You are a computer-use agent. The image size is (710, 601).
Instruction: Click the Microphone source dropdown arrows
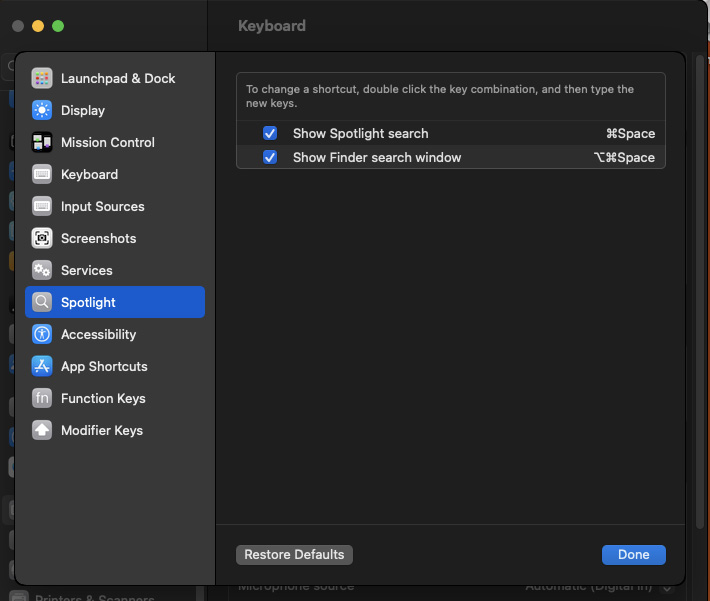667,588
